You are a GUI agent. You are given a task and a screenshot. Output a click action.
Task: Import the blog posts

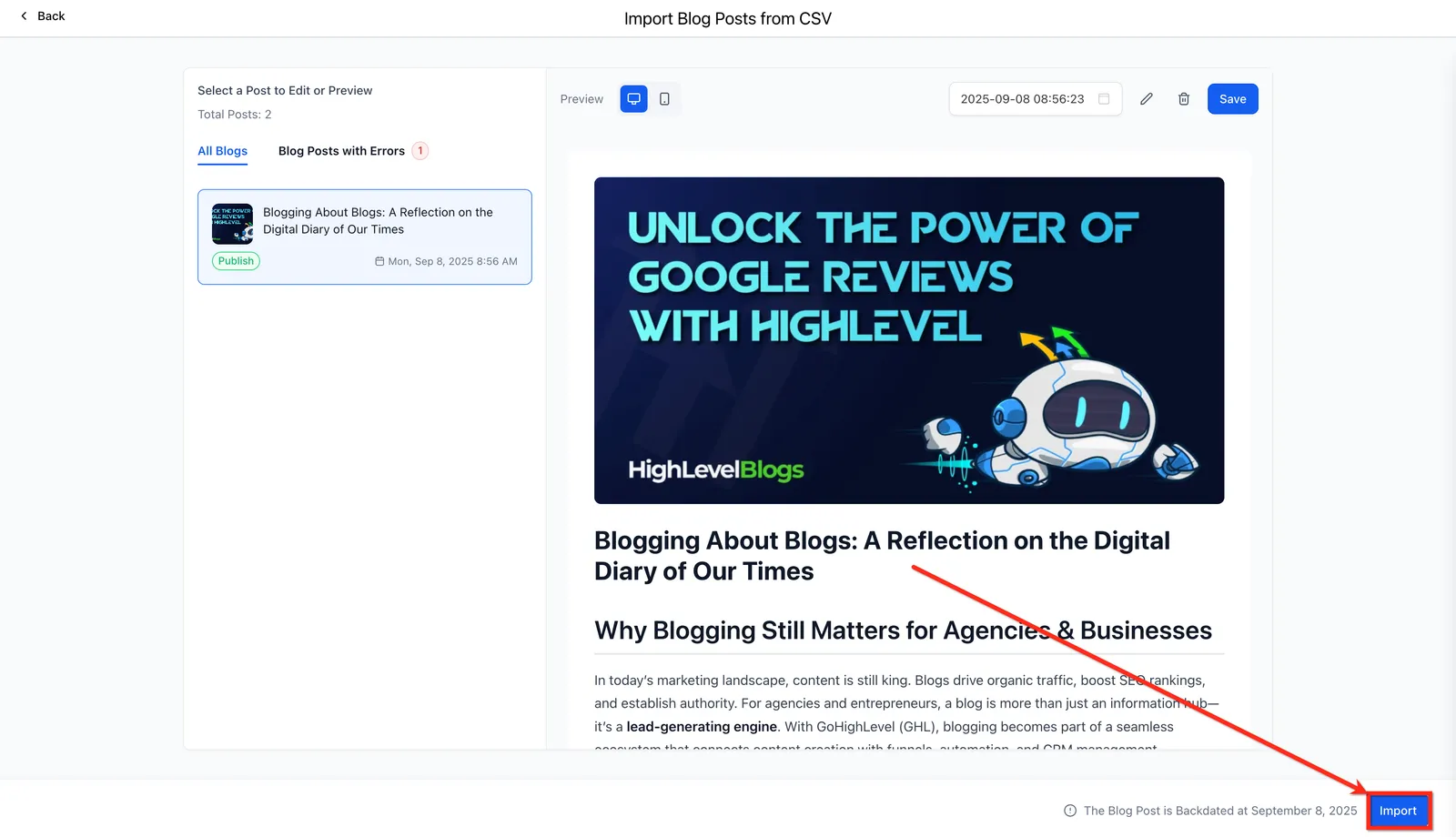(1398, 811)
